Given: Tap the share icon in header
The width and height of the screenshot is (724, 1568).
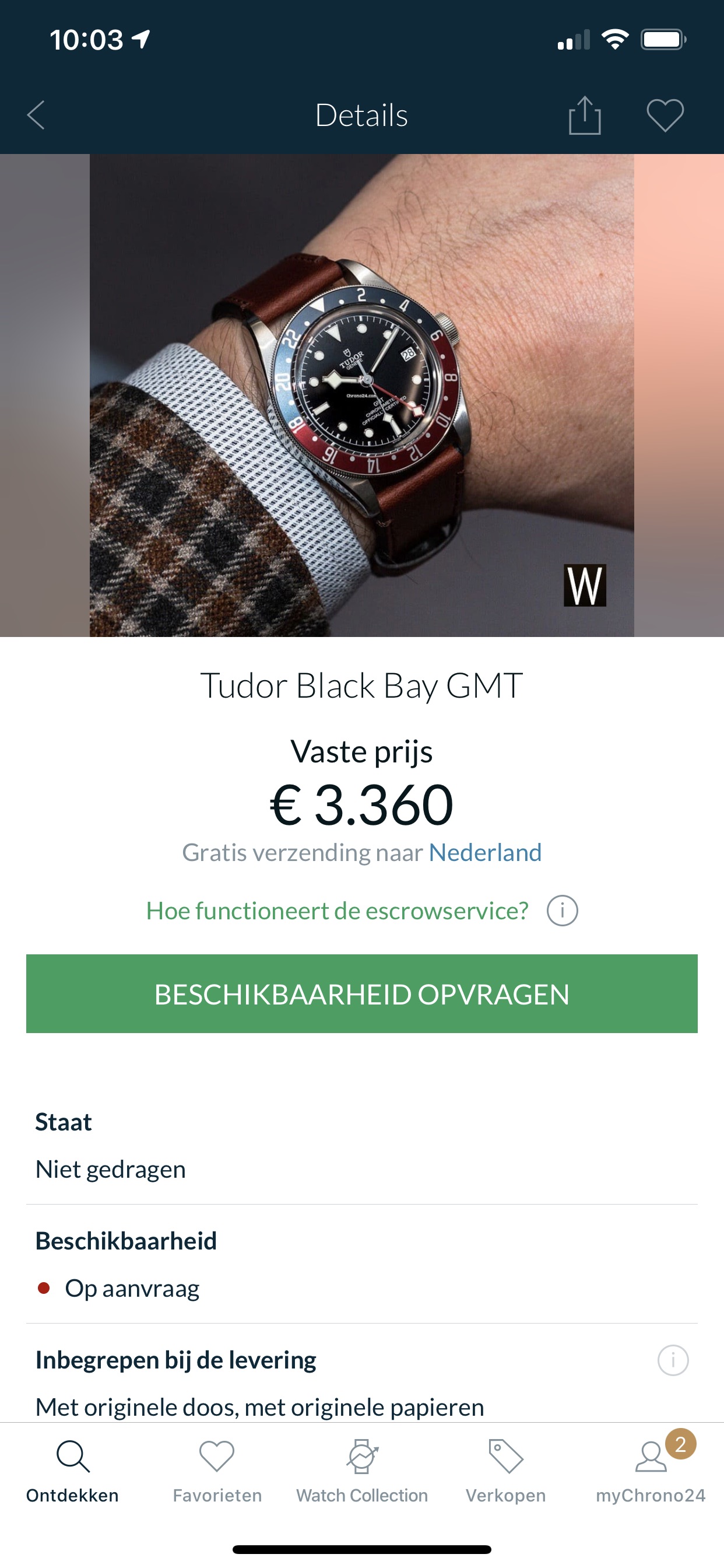Looking at the screenshot, I should pos(585,115).
